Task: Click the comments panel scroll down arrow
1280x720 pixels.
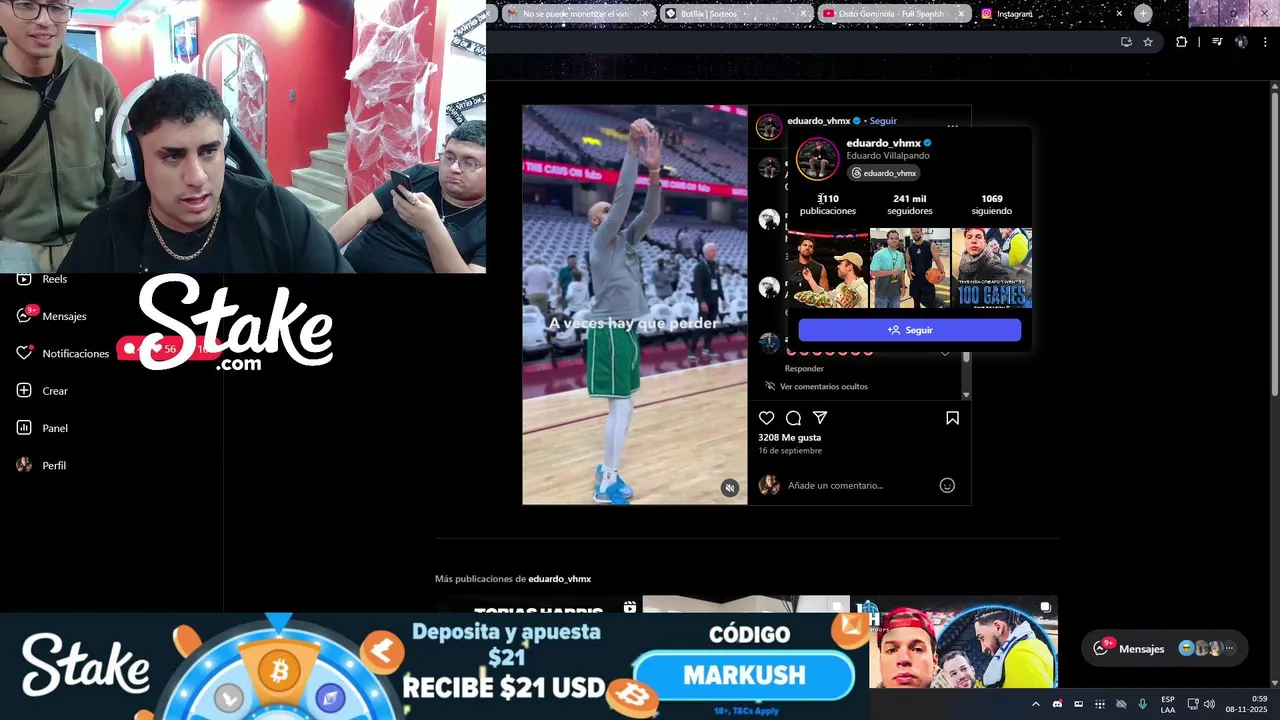Action: tap(966, 396)
